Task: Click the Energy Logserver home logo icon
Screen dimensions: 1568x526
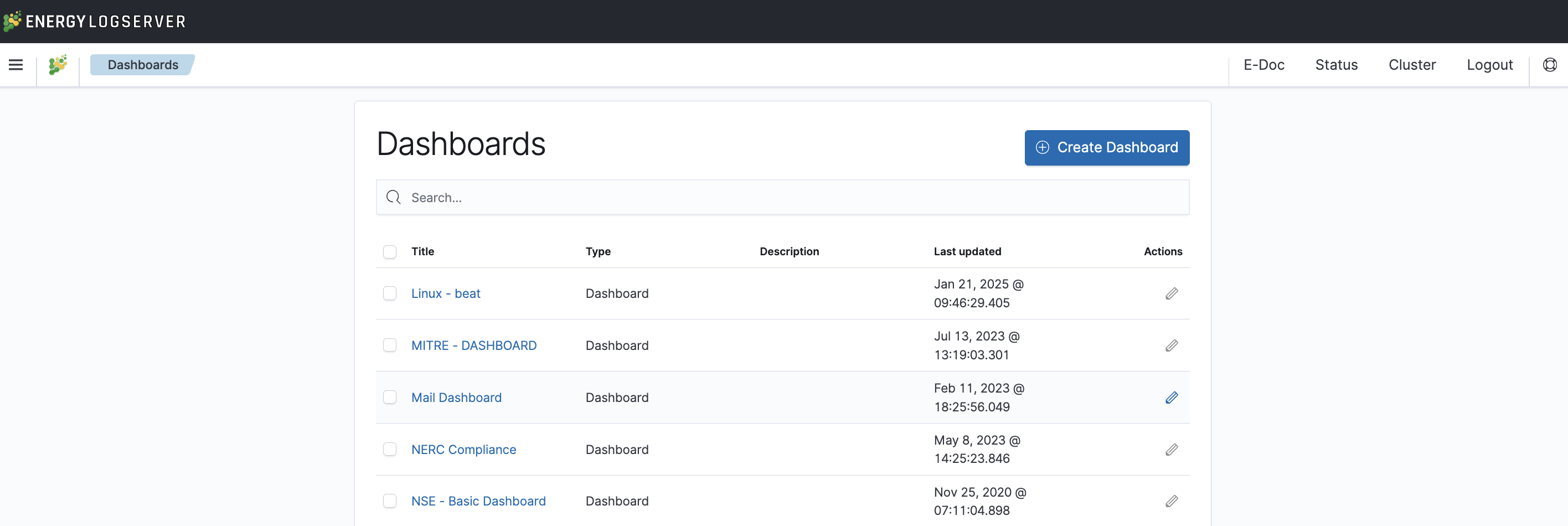Action: (x=58, y=65)
